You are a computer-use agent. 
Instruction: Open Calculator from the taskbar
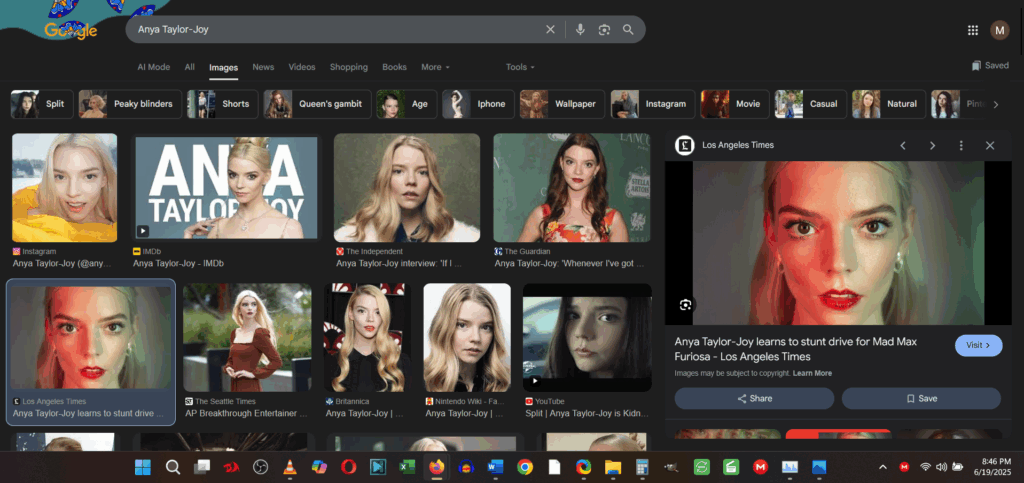pyautogui.click(x=642, y=467)
